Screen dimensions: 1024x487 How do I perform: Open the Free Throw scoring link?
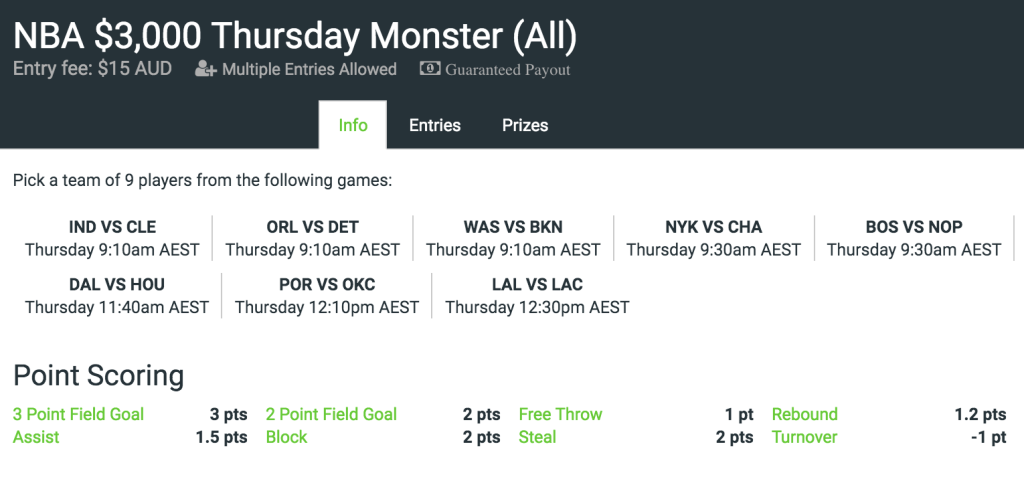(x=560, y=415)
